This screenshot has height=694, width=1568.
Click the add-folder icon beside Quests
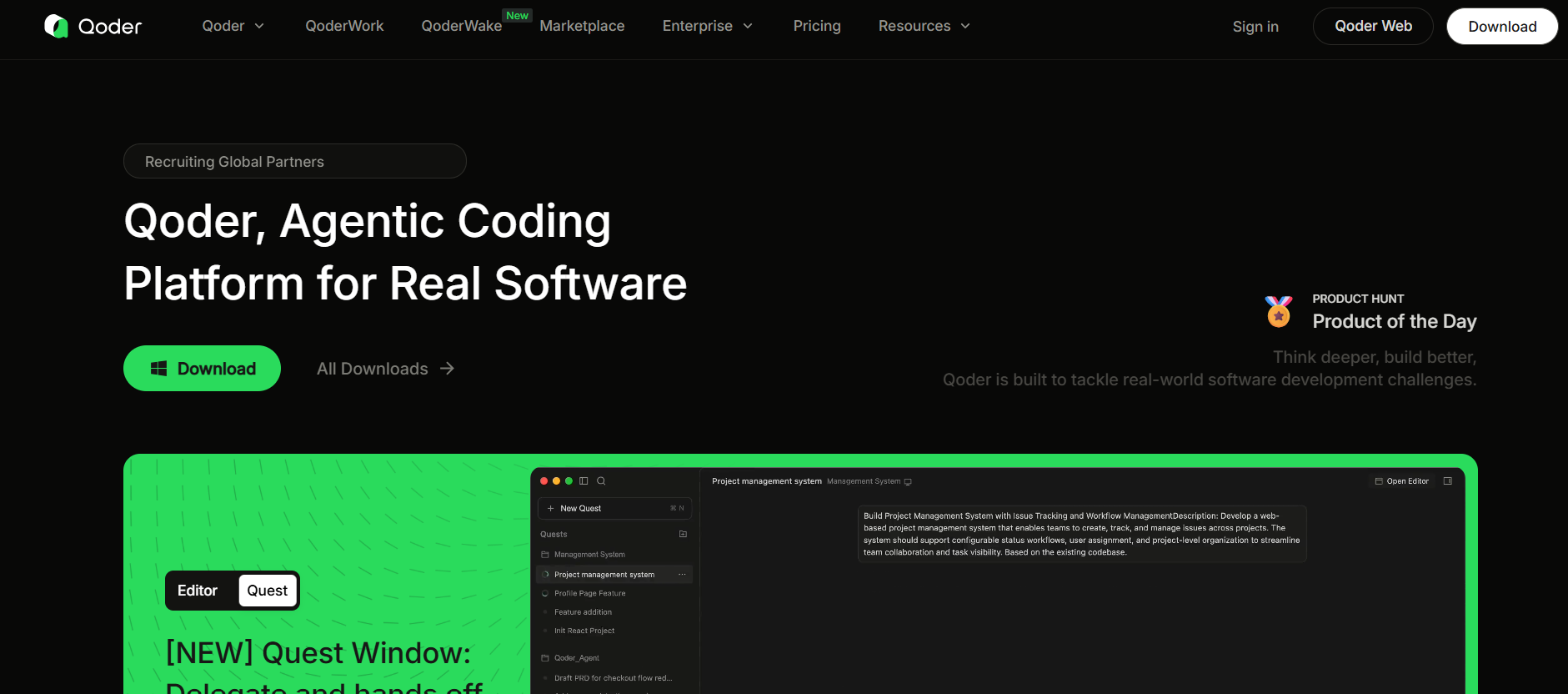[x=684, y=534]
